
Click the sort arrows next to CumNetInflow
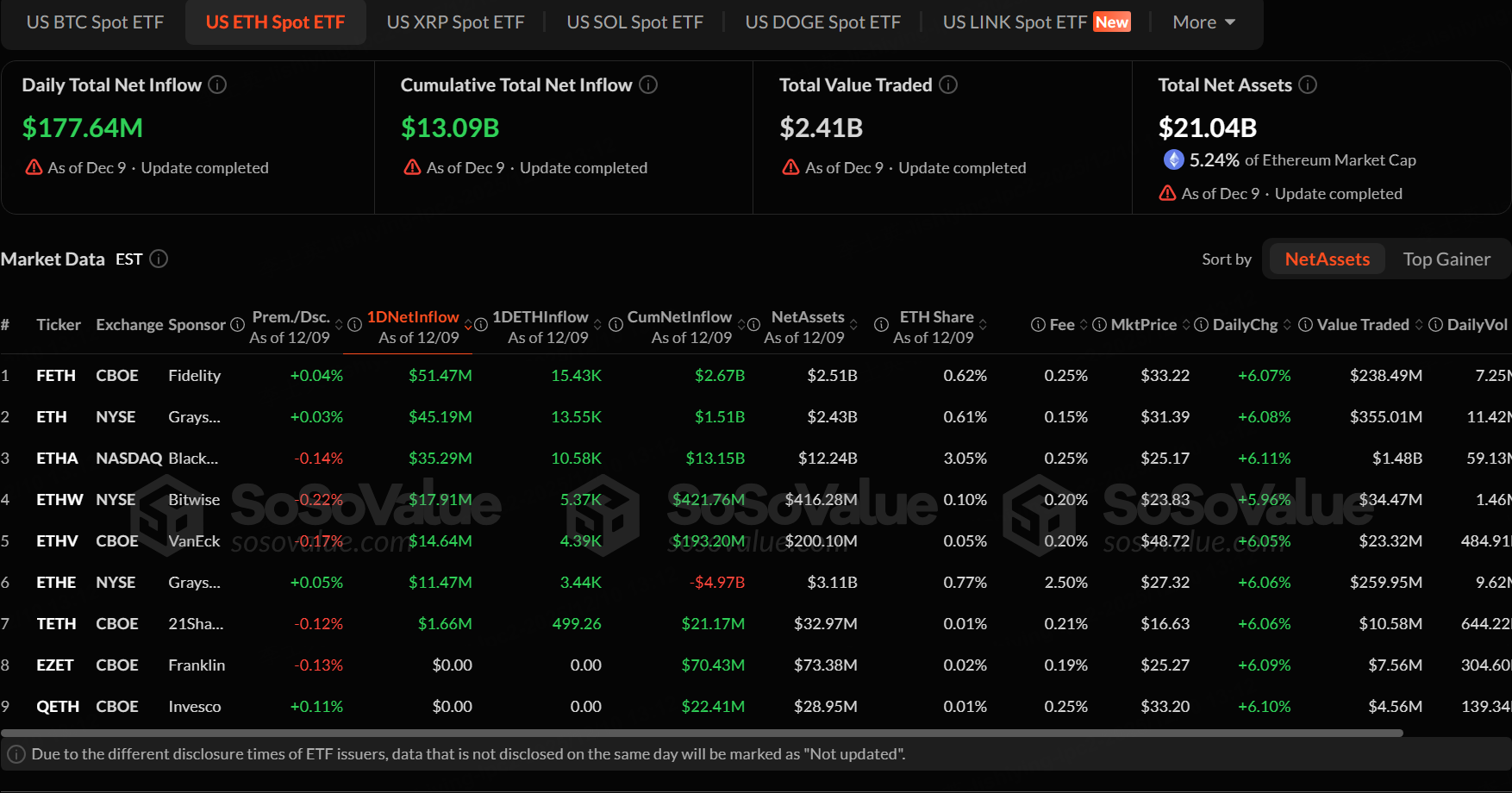point(741,325)
